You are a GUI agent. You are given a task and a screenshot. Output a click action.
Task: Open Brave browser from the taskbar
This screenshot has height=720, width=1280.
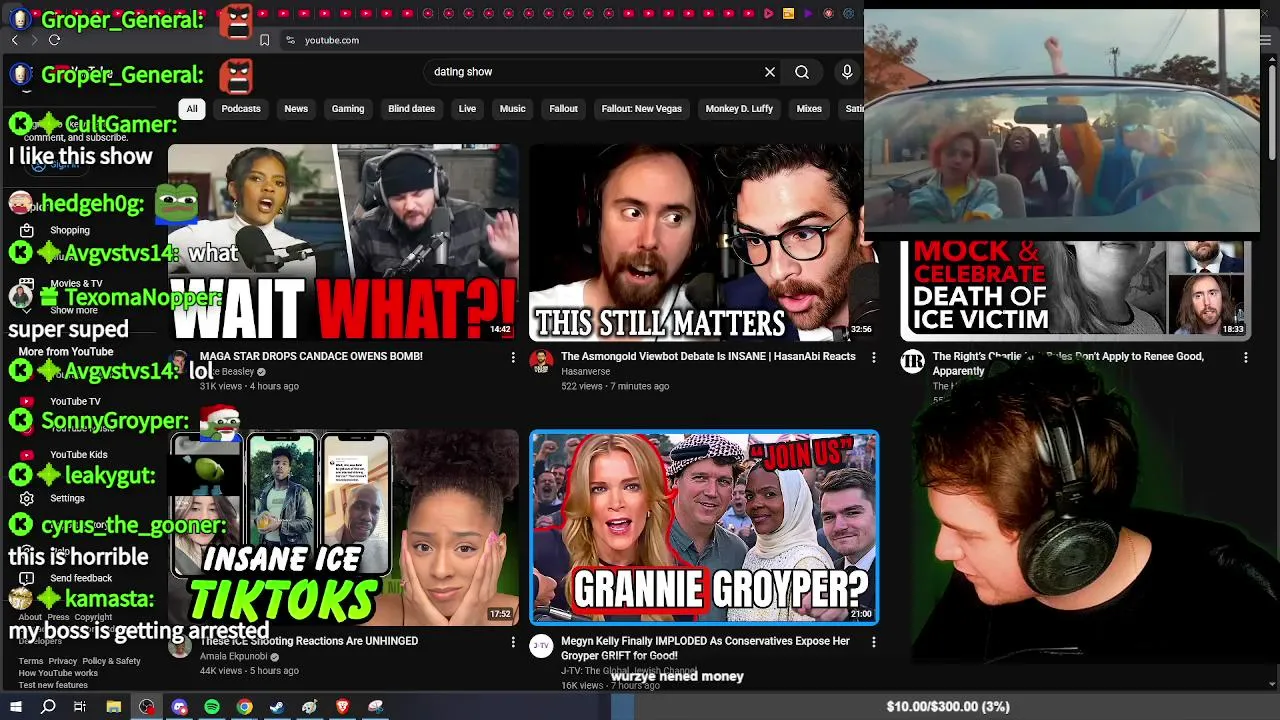(342, 707)
